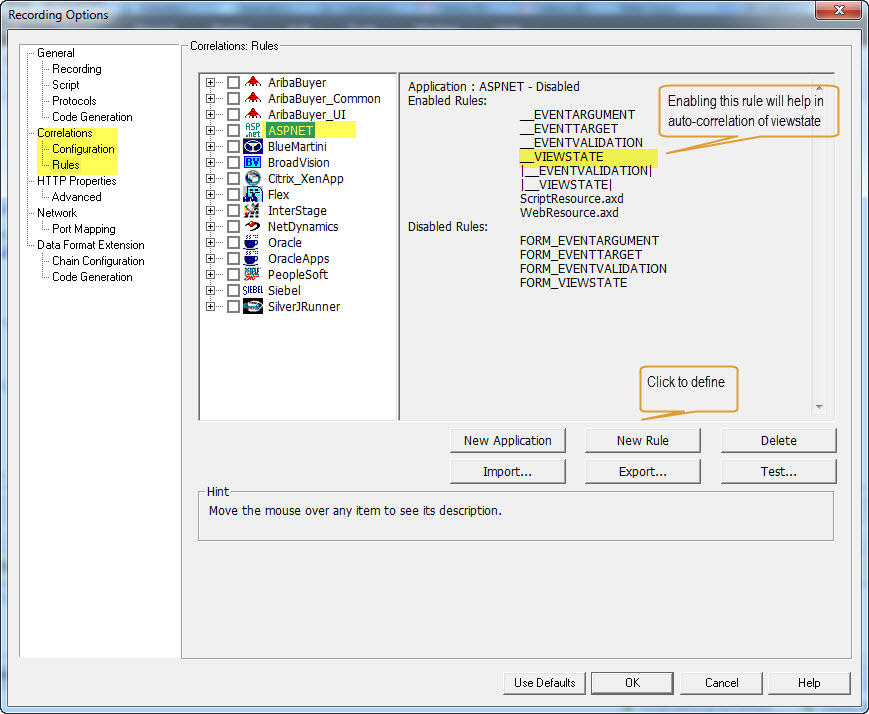869x714 pixels.
Task: Enable the ASPNET rules checkbox
Action: tap(233, 131)
